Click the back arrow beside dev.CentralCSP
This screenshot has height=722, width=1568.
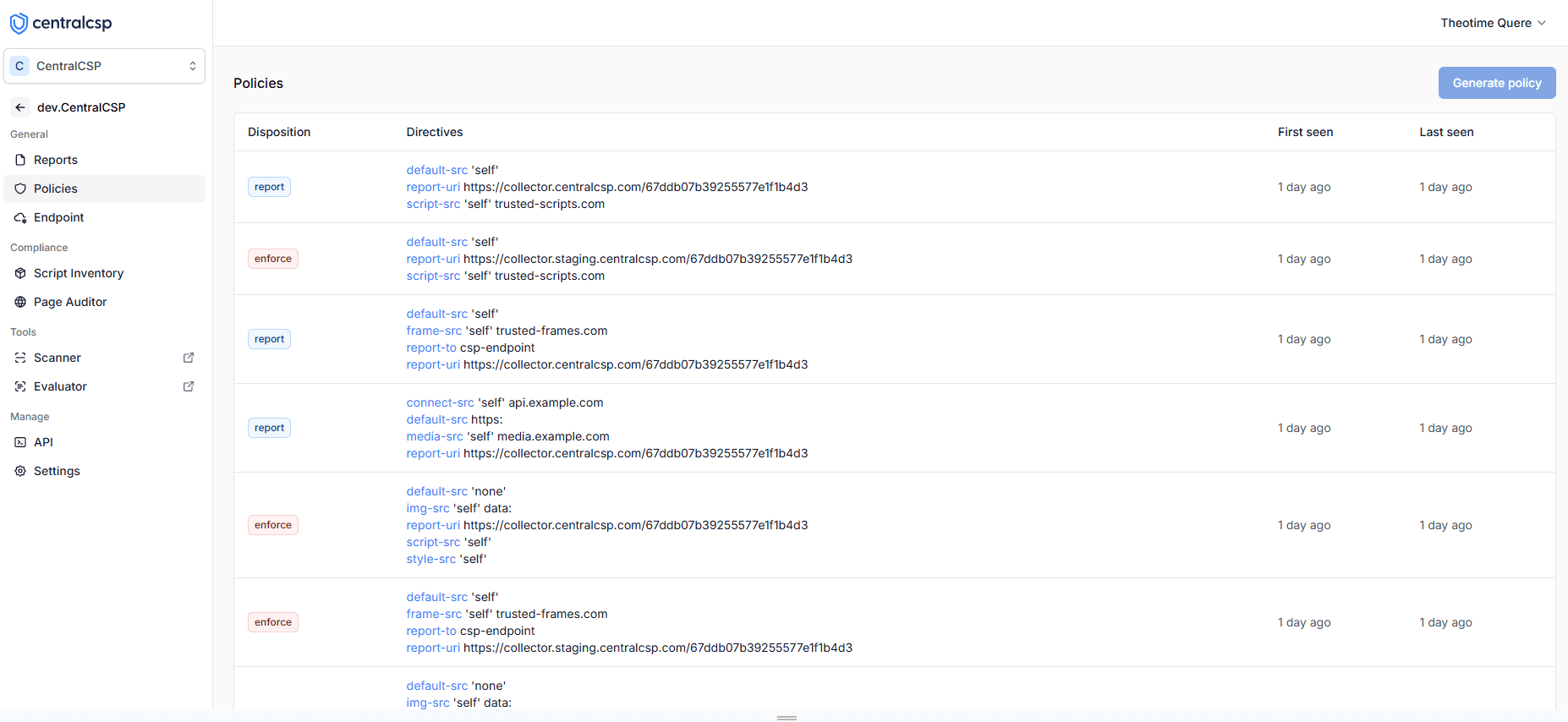20,107
